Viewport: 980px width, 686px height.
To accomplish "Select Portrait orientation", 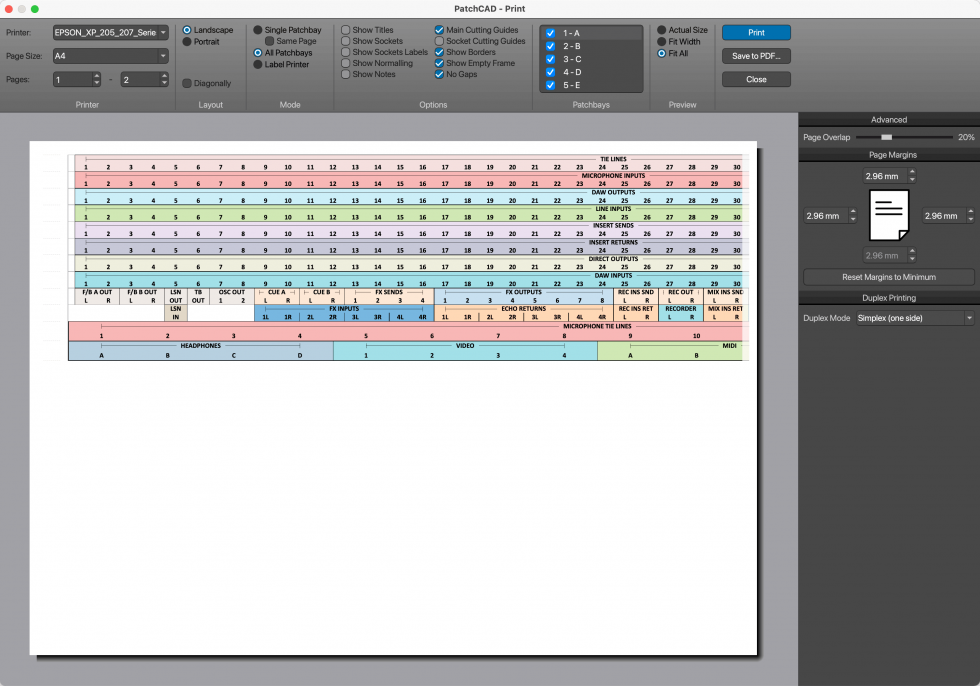I will point(186,41).
